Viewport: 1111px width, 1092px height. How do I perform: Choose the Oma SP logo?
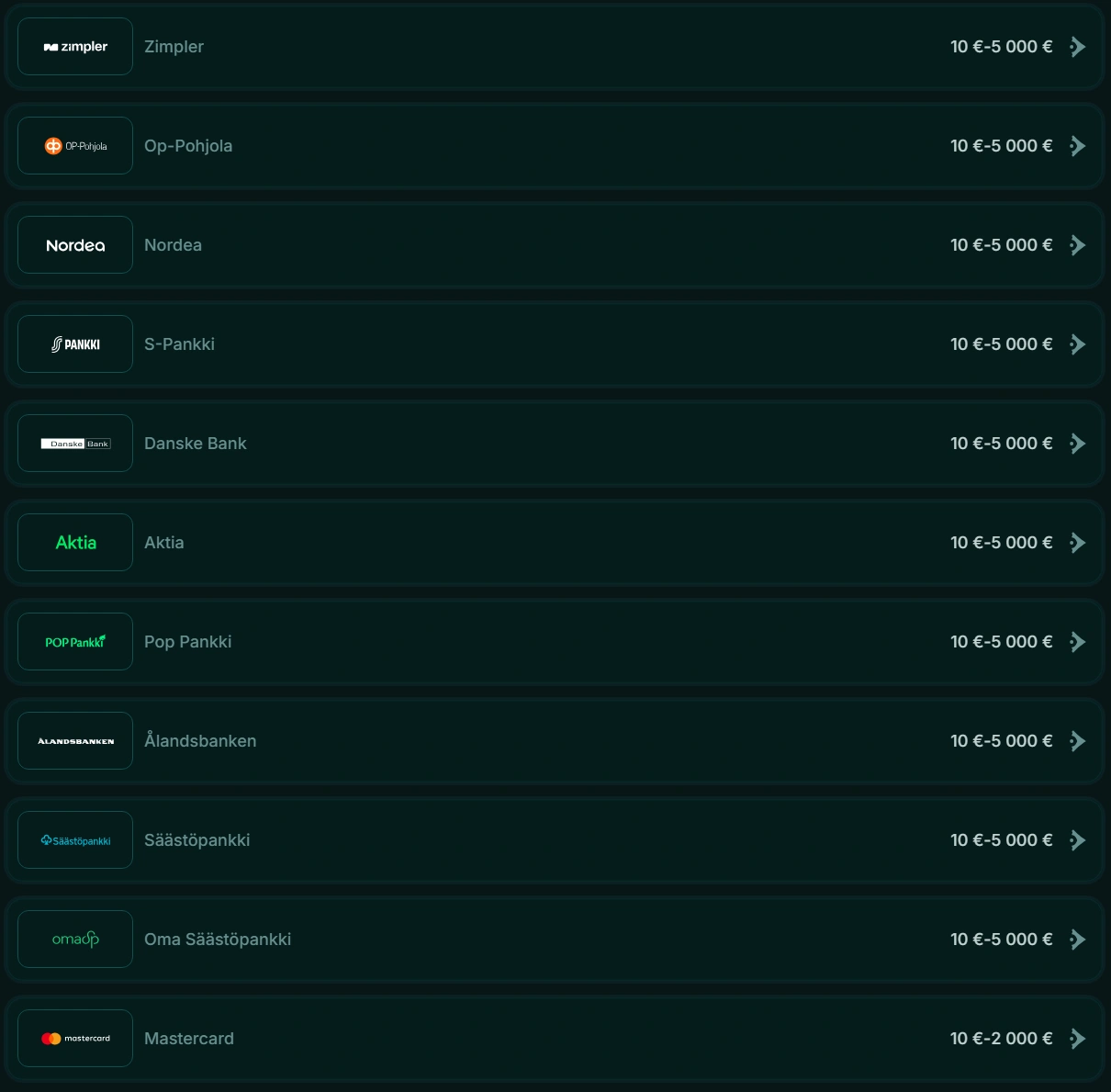[x=75, y=940]
